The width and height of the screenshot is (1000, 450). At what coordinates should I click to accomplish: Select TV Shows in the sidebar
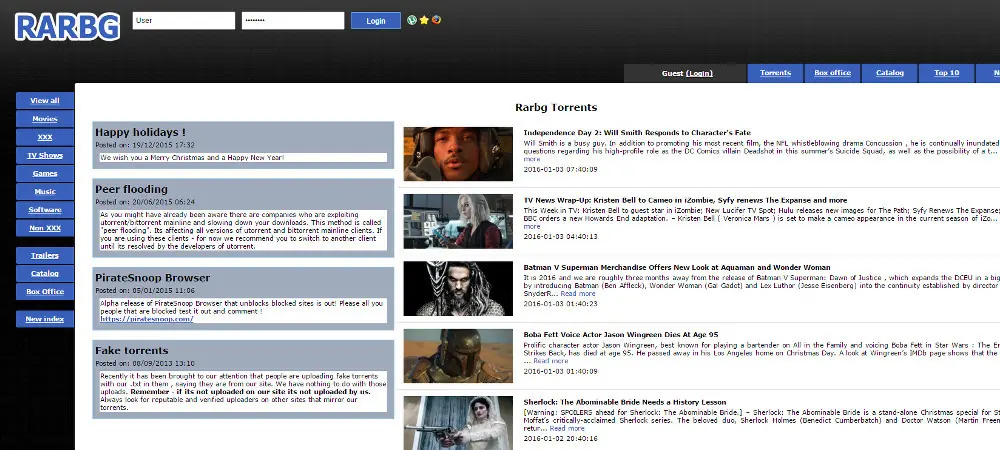tap(45, 155)
